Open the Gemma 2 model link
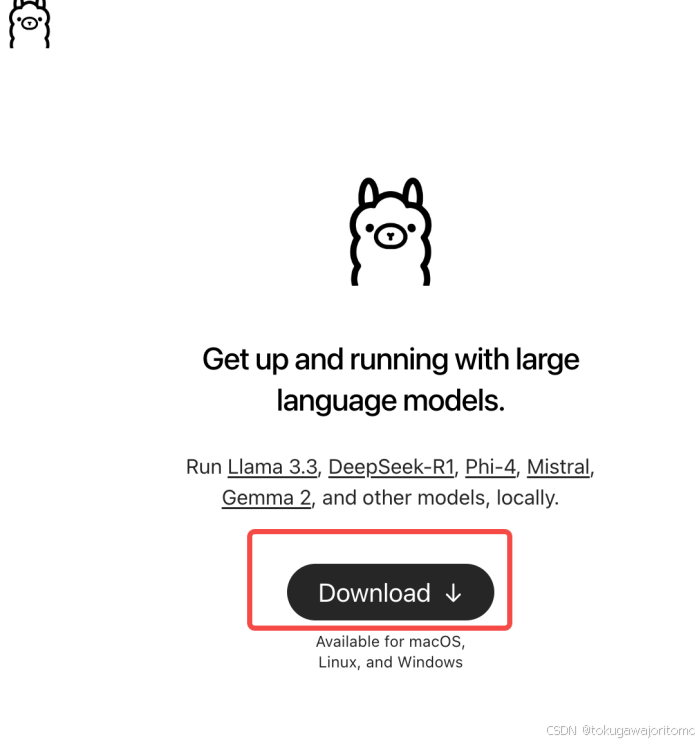Viewport: 699px width, 744px height. click(266, 498)
